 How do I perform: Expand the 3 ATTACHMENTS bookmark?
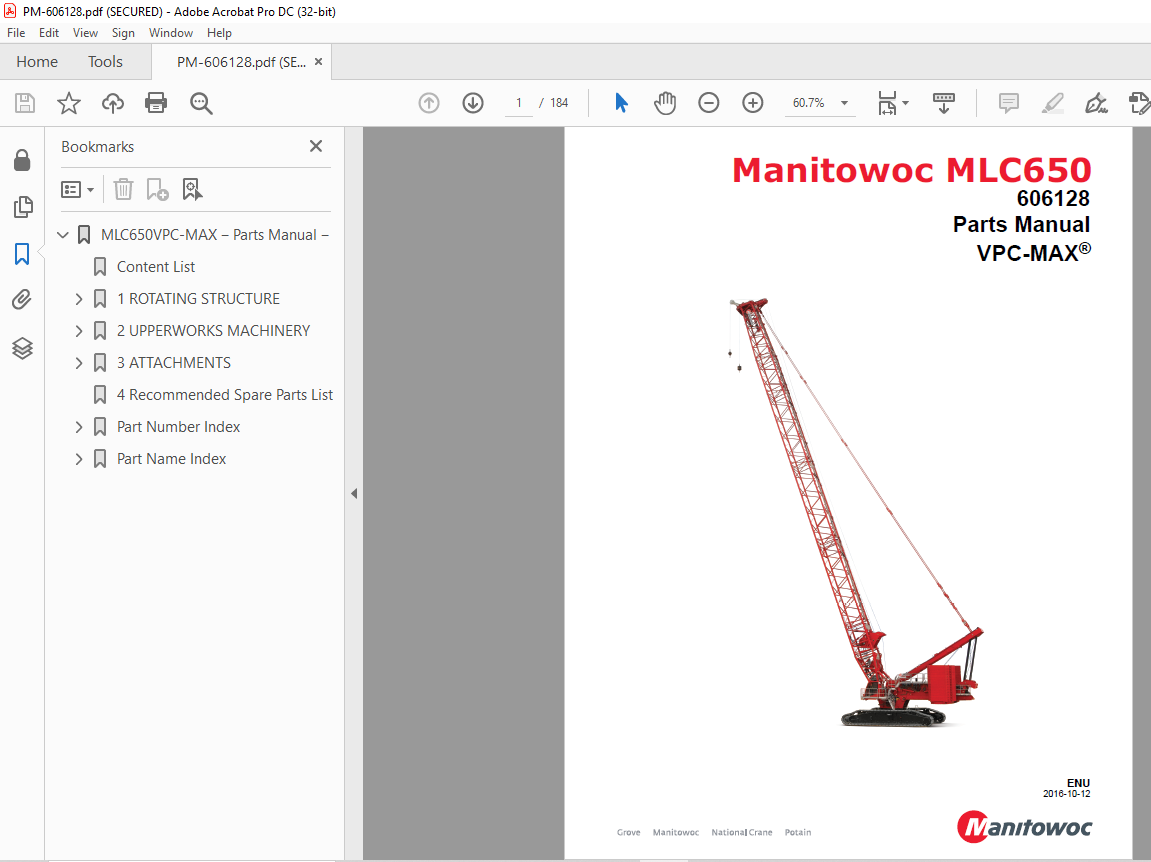pyautogui.click(x=79, y=363)
